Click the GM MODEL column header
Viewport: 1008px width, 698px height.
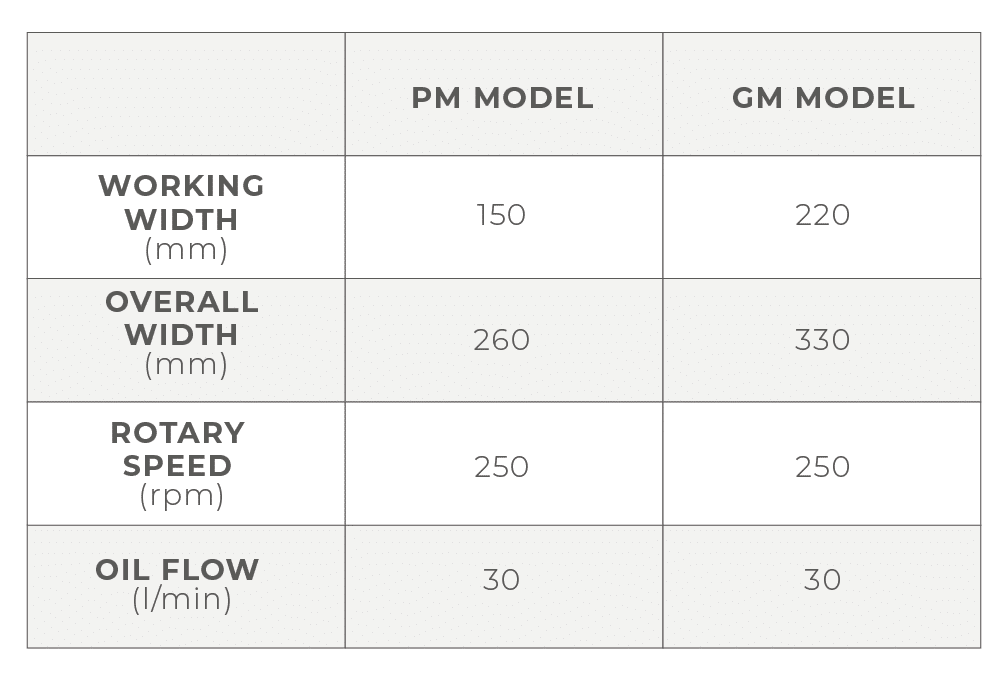click(x=823, y=98)
